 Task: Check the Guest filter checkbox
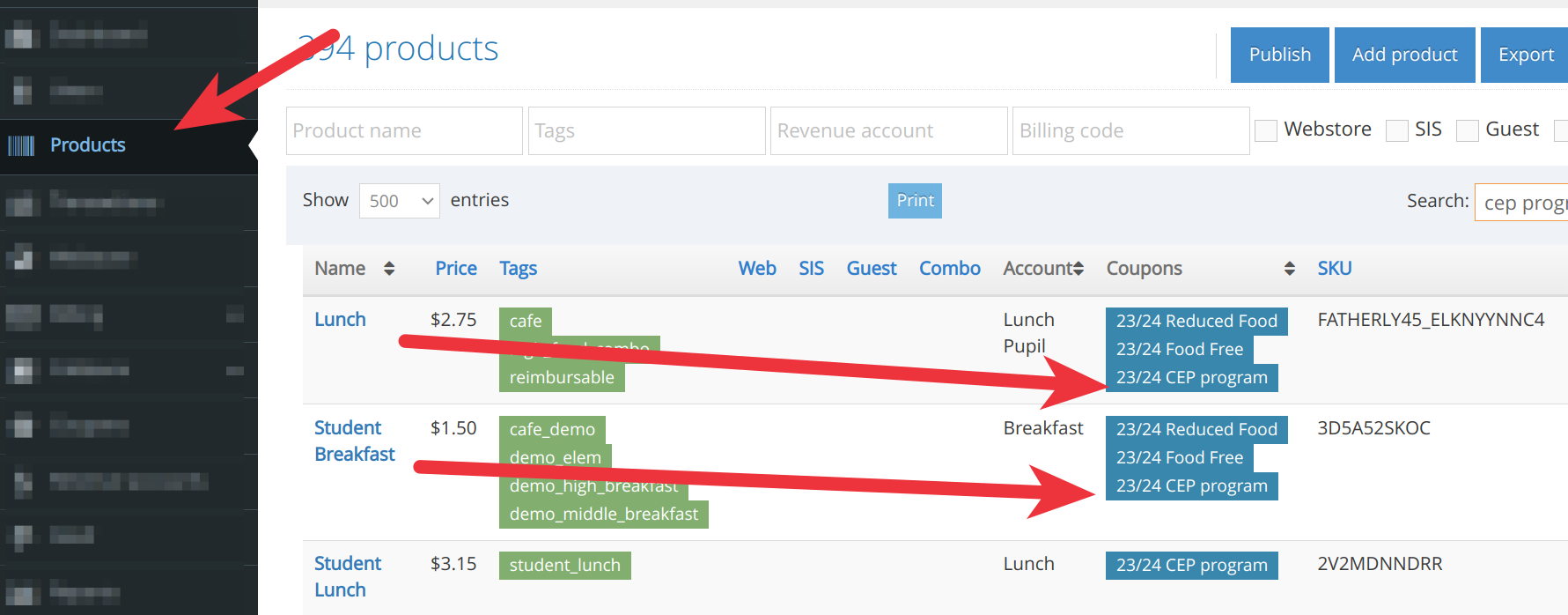pos(1467,130)
